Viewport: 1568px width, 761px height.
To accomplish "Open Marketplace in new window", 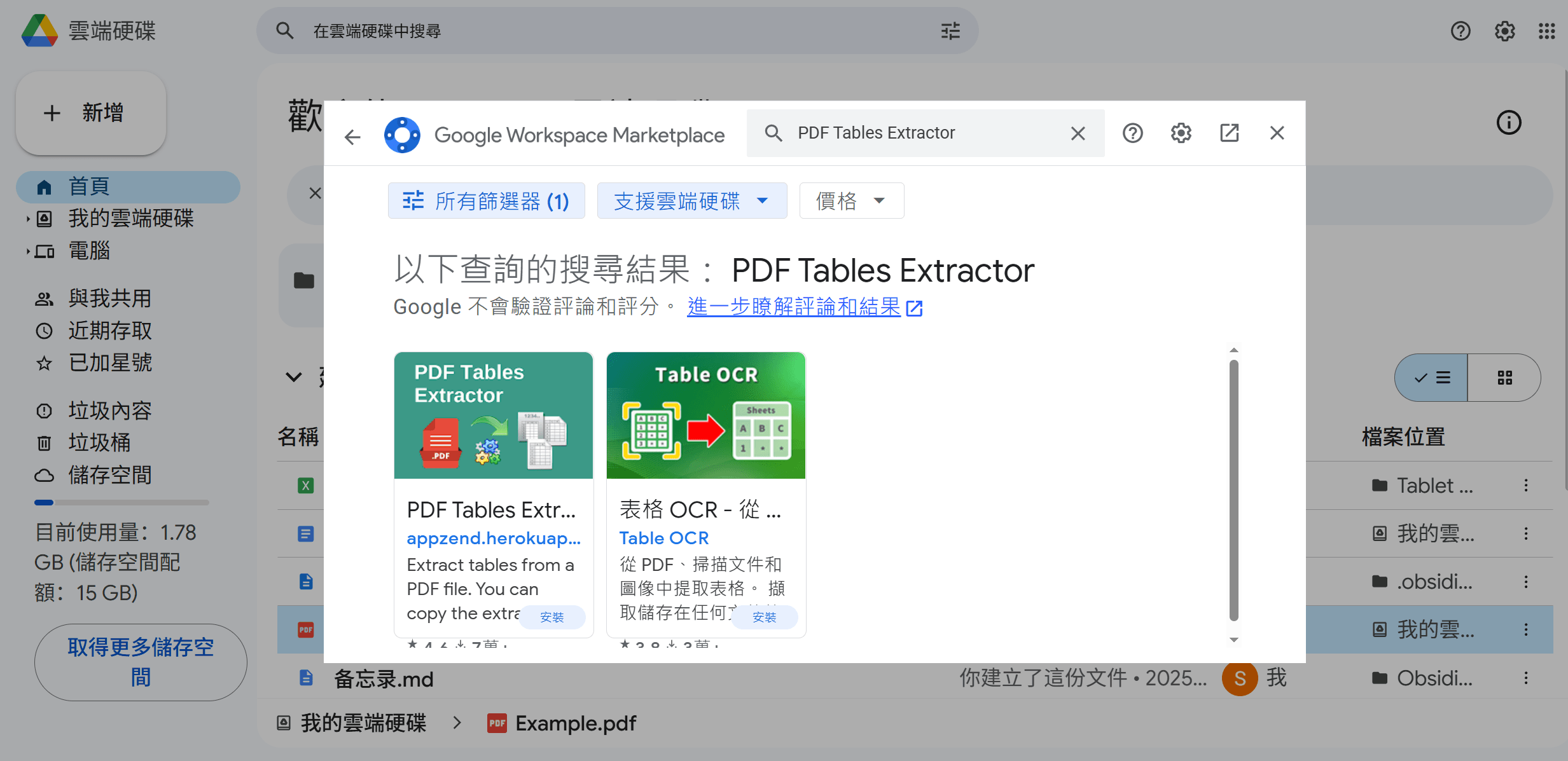I will pyautogui.click(x=1229, y=133).
